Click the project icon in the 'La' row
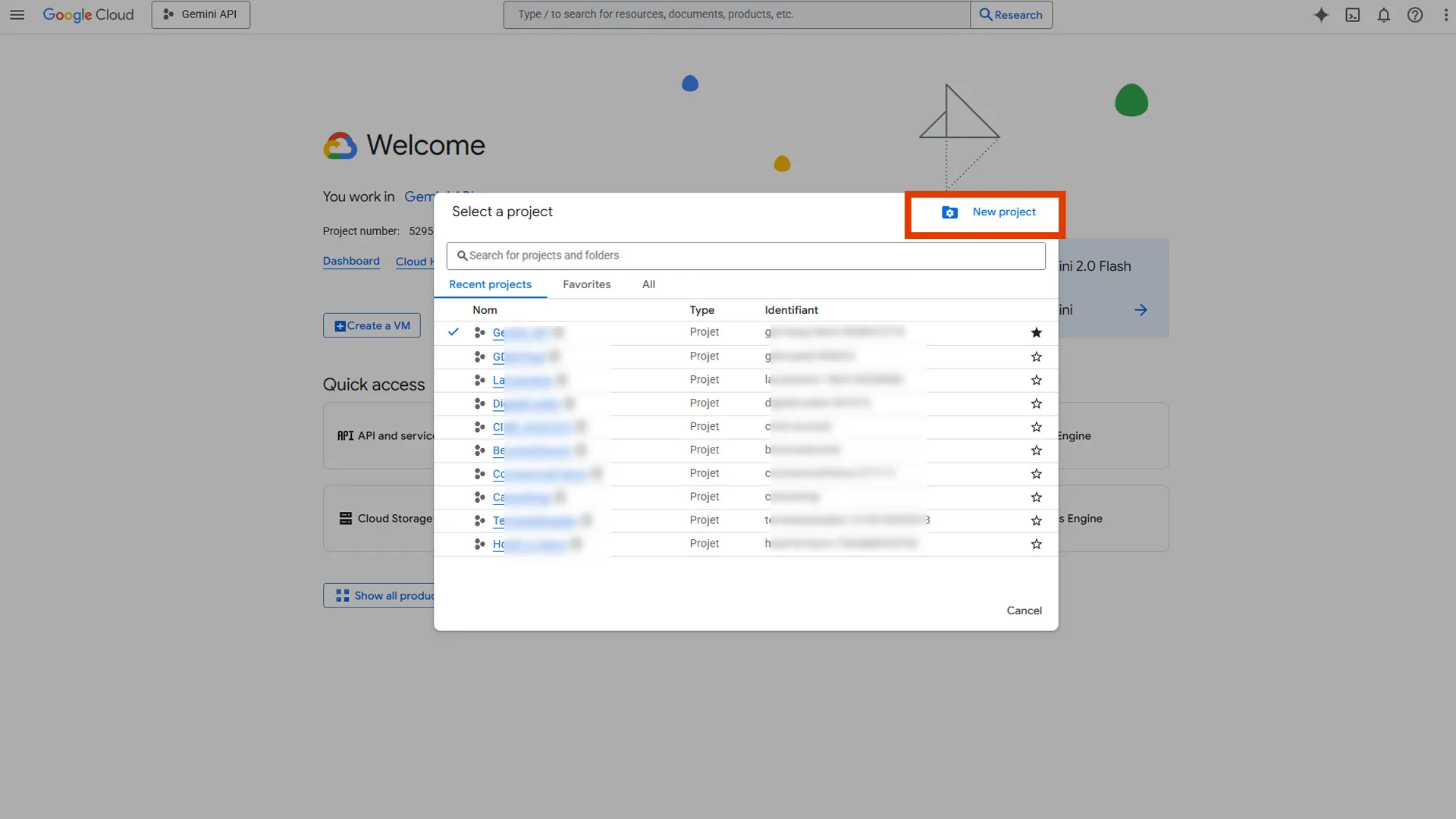 point(479,380)
